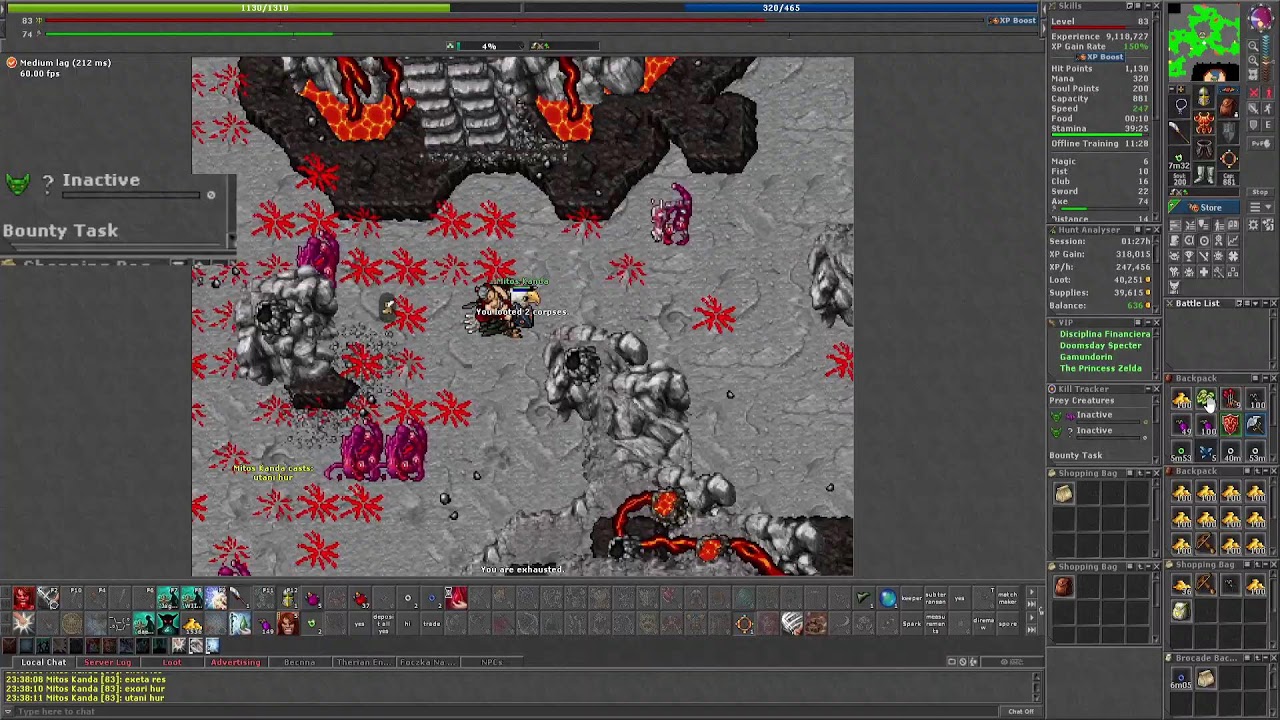Select VIP entry 'Doomsday Specter'
Image resolution: width=1280 pixels, height=720 pixels.
[x=1100, y=346]
